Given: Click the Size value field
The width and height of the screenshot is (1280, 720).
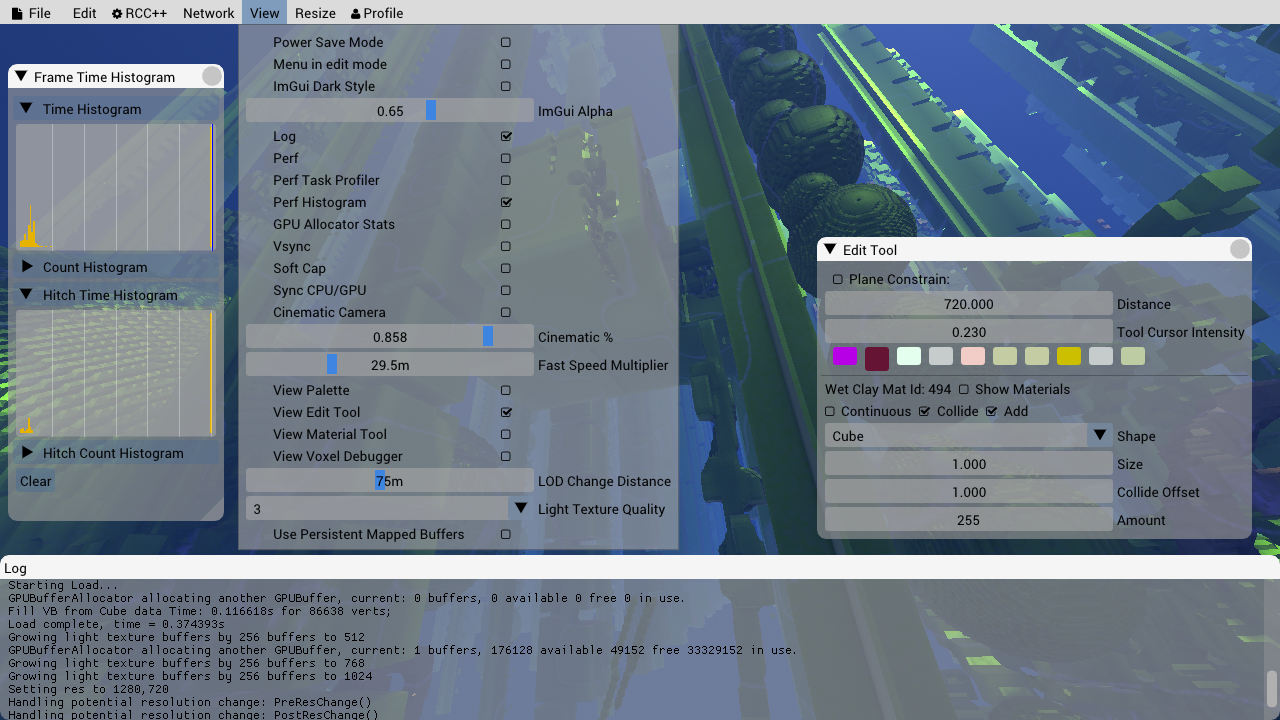Looking at the screenshot, I should coord(969,464).
